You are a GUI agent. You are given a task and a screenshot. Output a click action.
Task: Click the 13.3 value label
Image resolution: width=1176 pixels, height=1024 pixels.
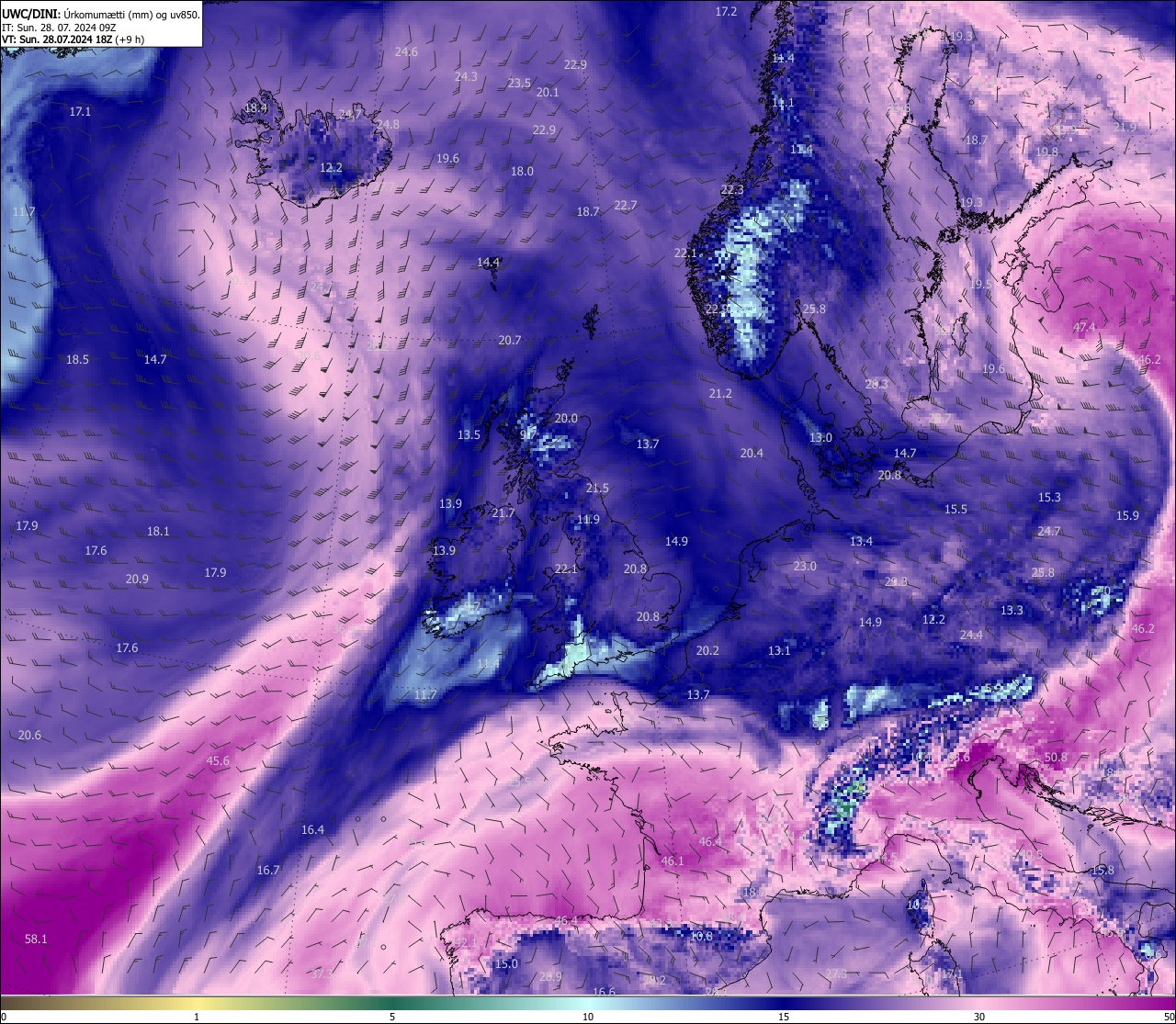click(x=1012, y=610)
